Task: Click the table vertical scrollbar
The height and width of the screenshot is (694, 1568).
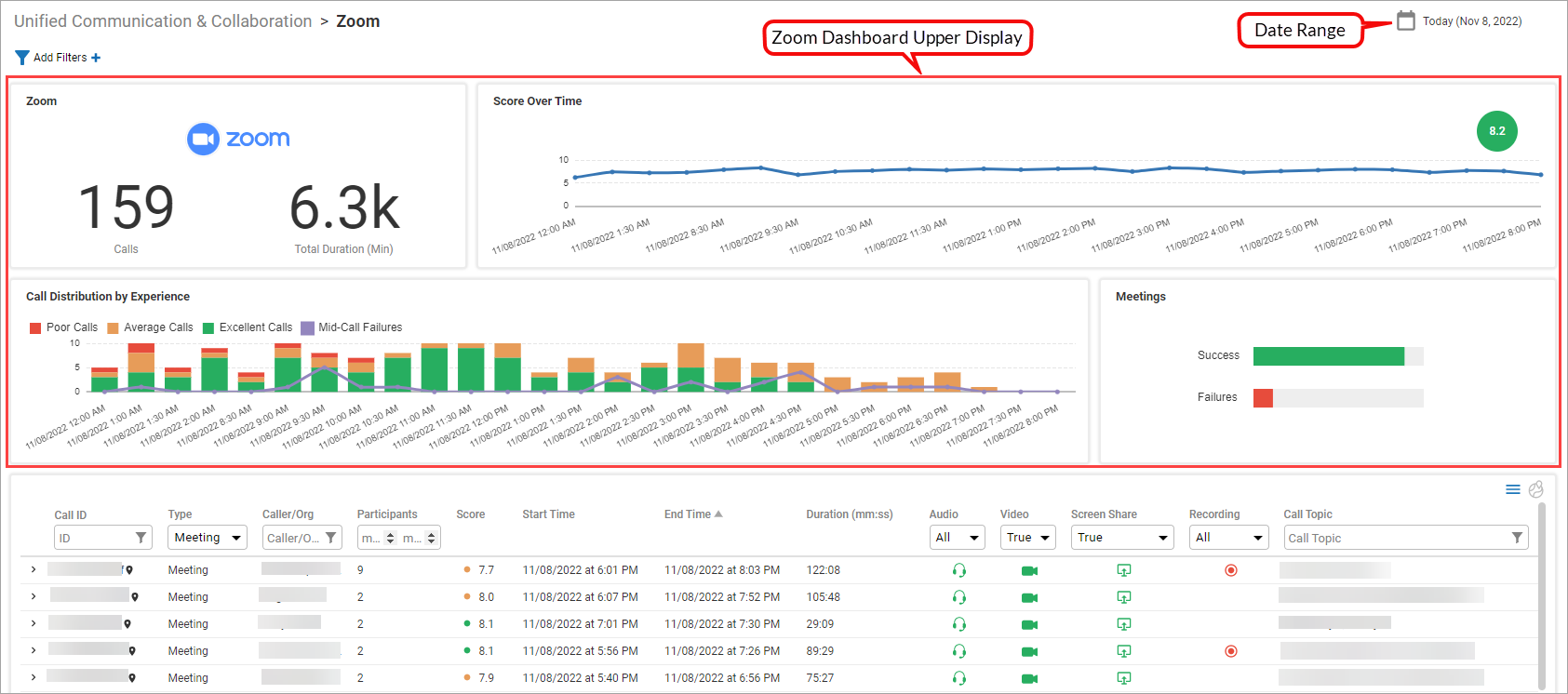Action: tap(1541, 595)
